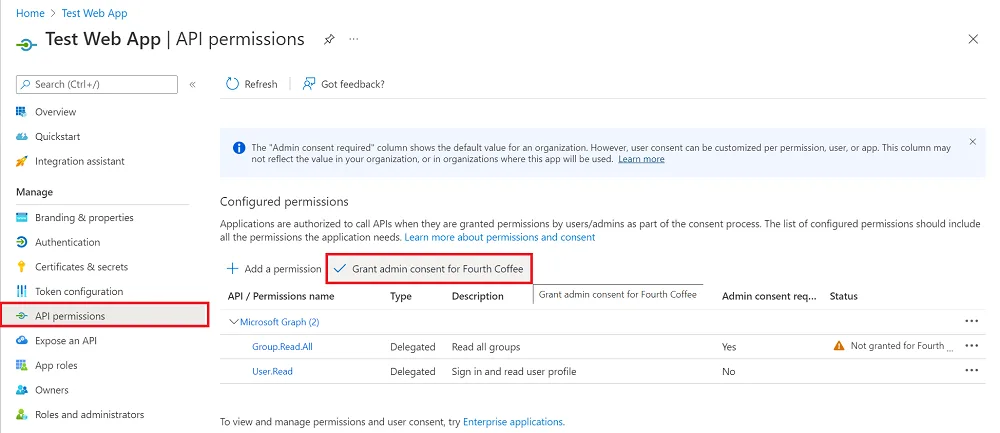
Task: Open the more options ellipsis beside the title
Action: (352, 39)
